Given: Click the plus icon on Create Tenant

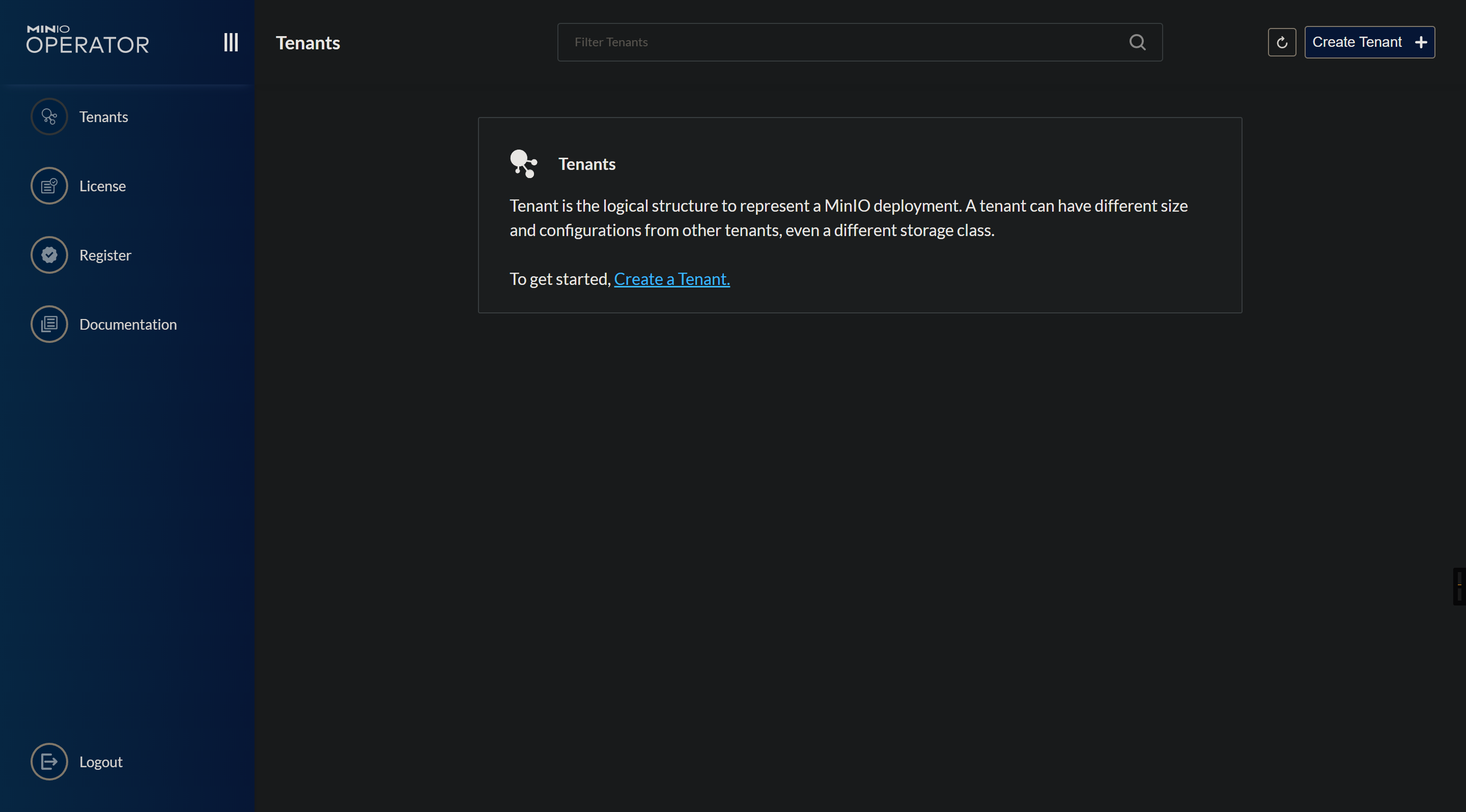Looking at the screenshot, I should [1421, 42].
